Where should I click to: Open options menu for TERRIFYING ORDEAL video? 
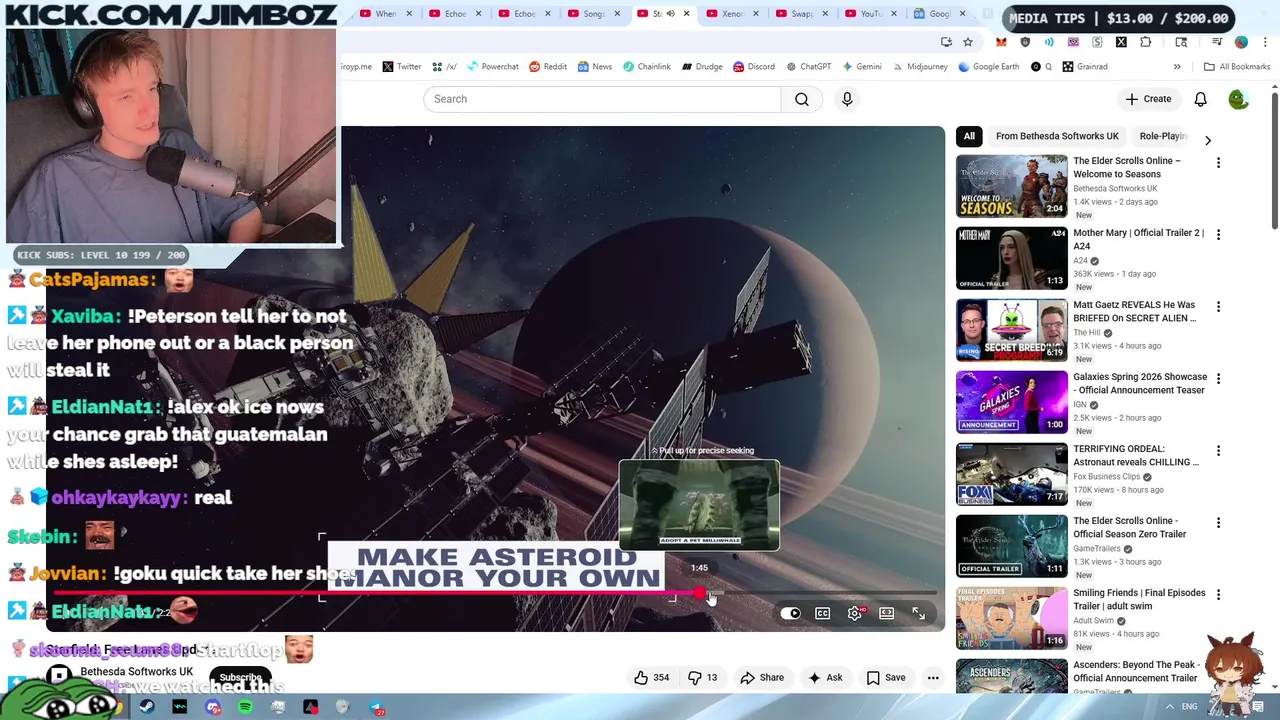point(1218,451)
